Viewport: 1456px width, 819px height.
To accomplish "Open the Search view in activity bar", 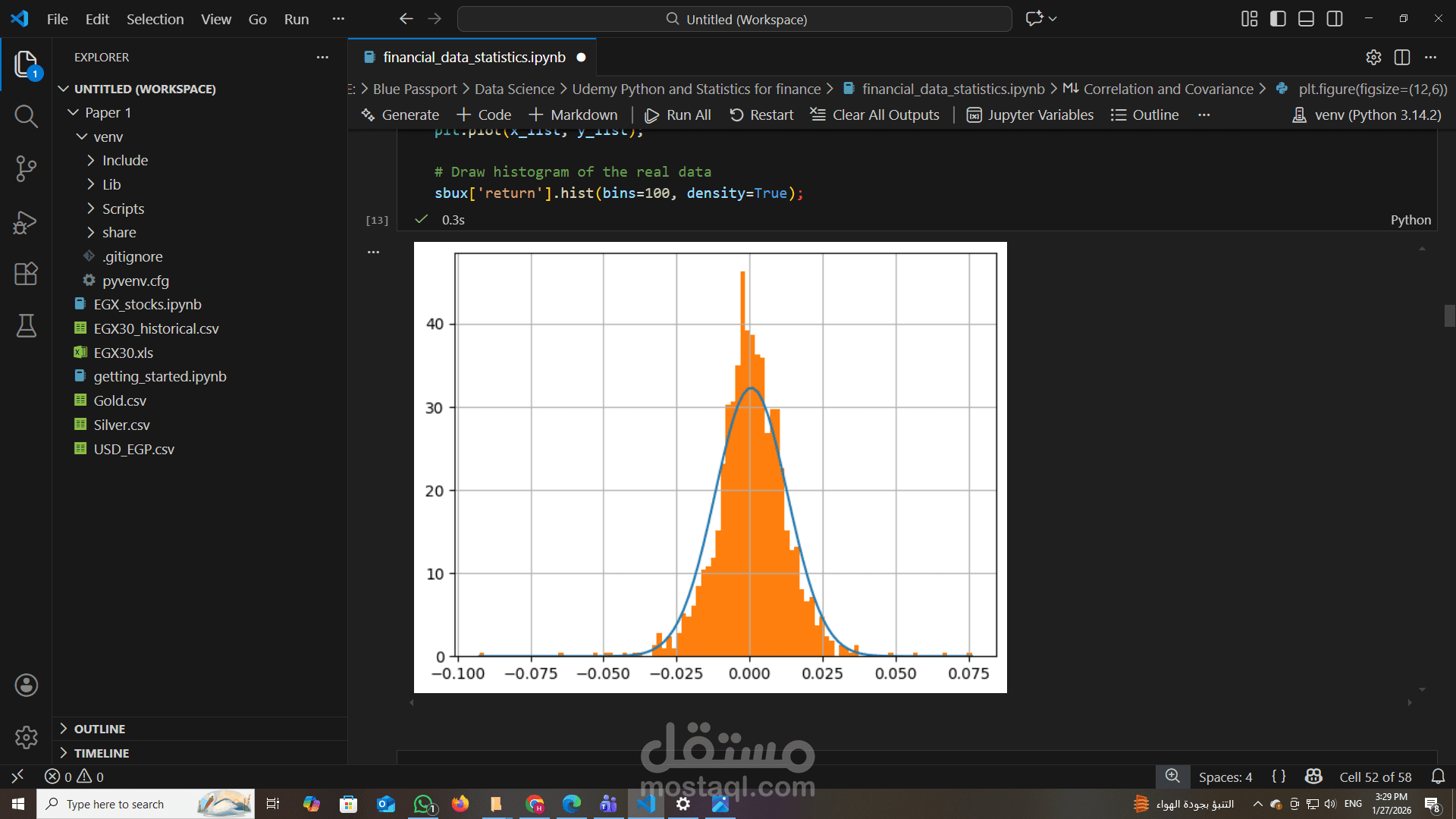I will [26, 116].
